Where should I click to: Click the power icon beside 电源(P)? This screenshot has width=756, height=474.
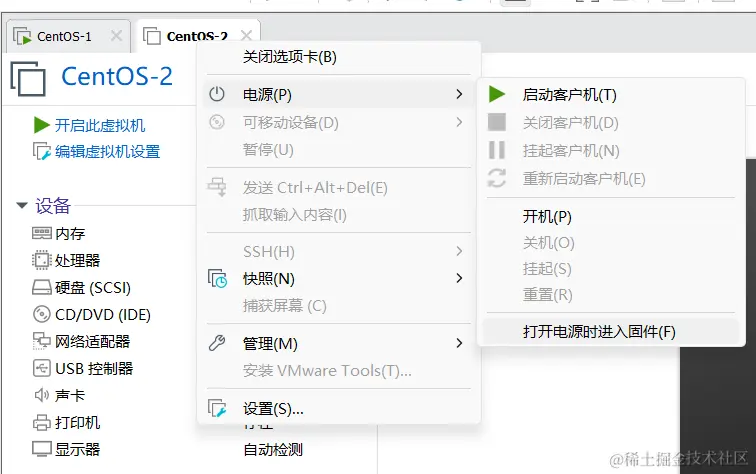217,94
